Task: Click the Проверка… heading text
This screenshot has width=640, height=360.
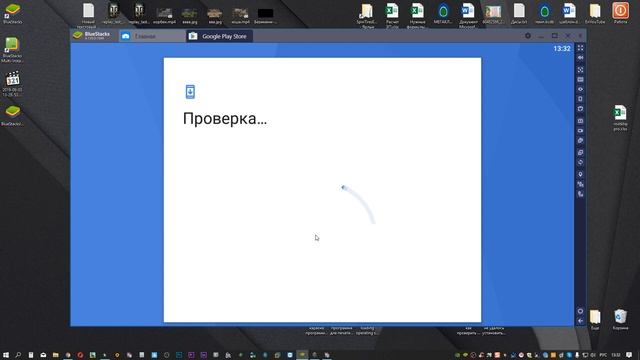Action: (225, 119)
